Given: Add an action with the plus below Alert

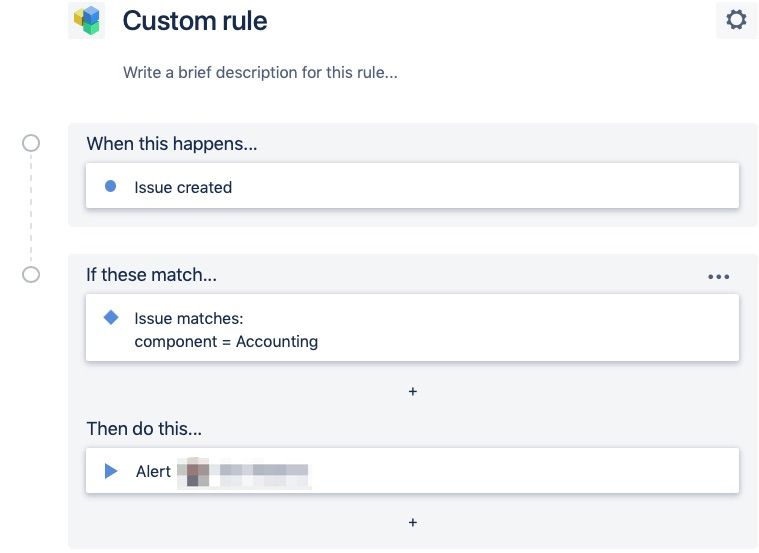Looking at the screenshot, I should pos(412,522).
